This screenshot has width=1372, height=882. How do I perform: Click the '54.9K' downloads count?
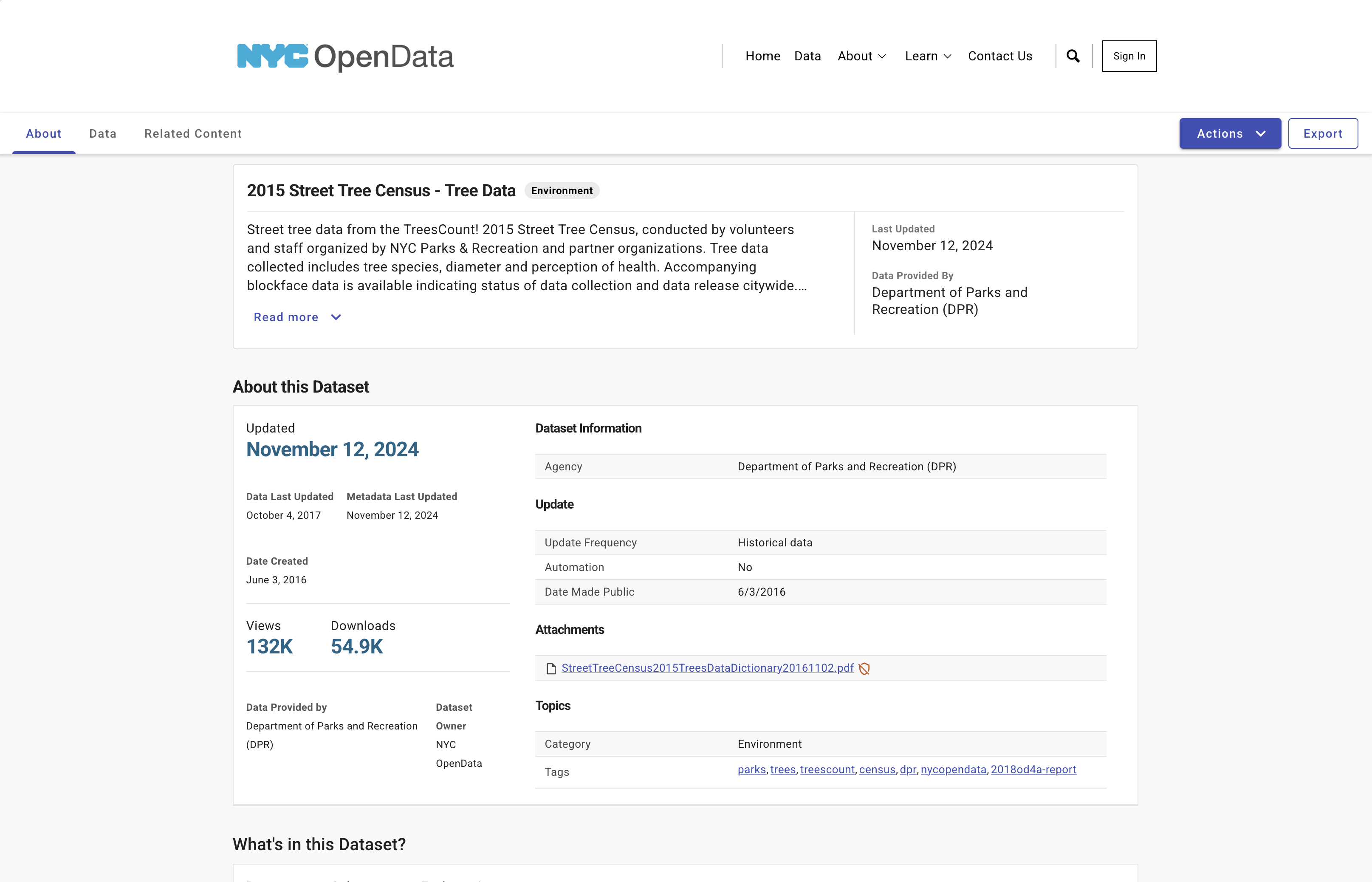click(x=357, y=647)
